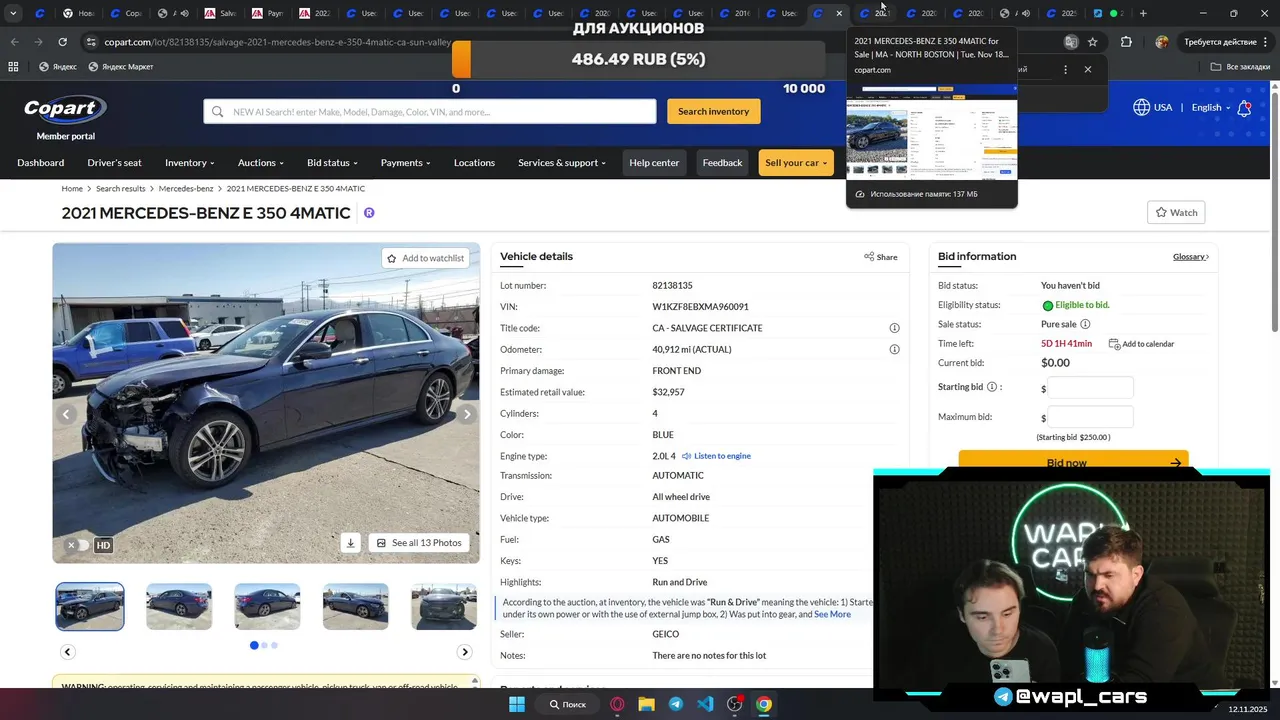Open the browser apps grid icon

(x=13, y=67)
